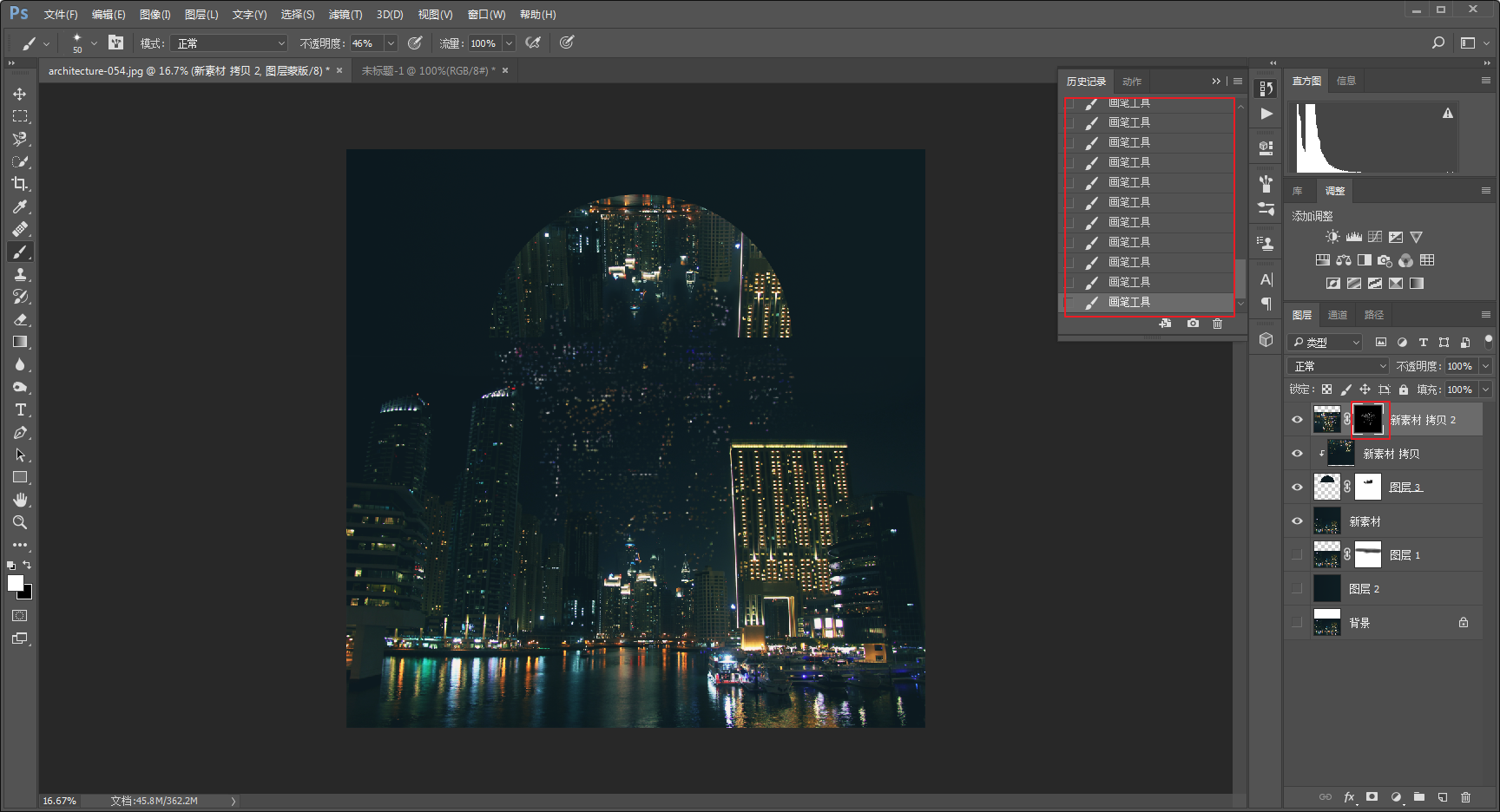Select layer mask thumbnail of 新素材 拷贝 2
Image resolution: width=1500 pixels, height=812 pixels.
[x=1368, y=420]
